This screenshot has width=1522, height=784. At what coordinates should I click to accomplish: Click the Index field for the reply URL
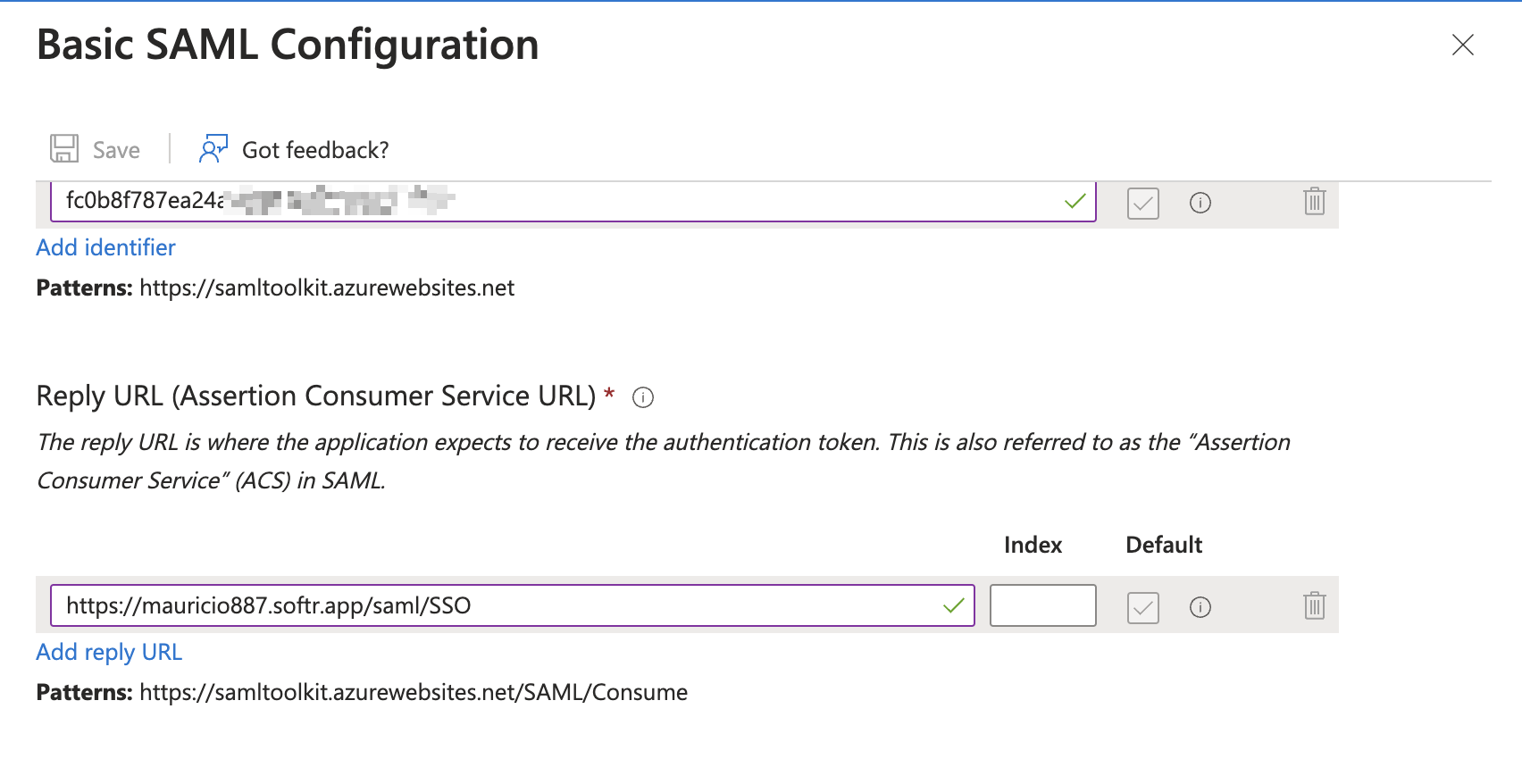(x=1042, y=605)
